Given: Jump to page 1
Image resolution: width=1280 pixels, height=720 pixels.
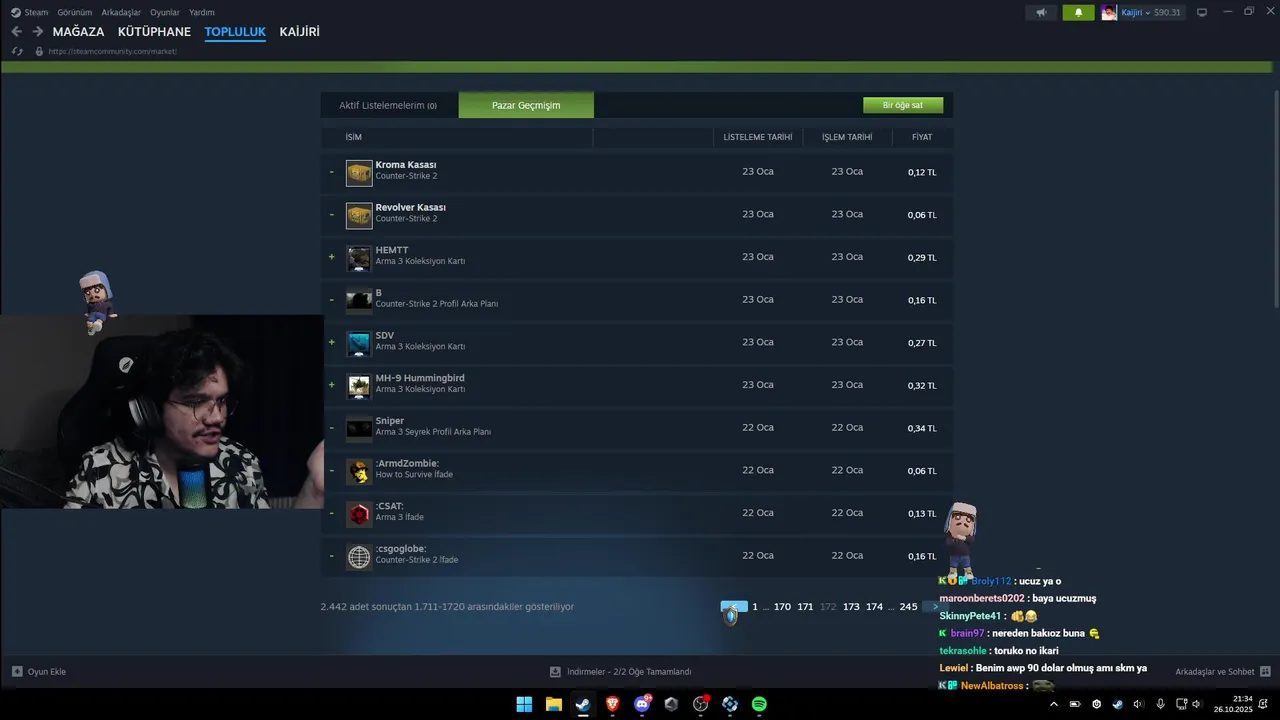Looking at the screenshot, I should [x=755, y=607].
